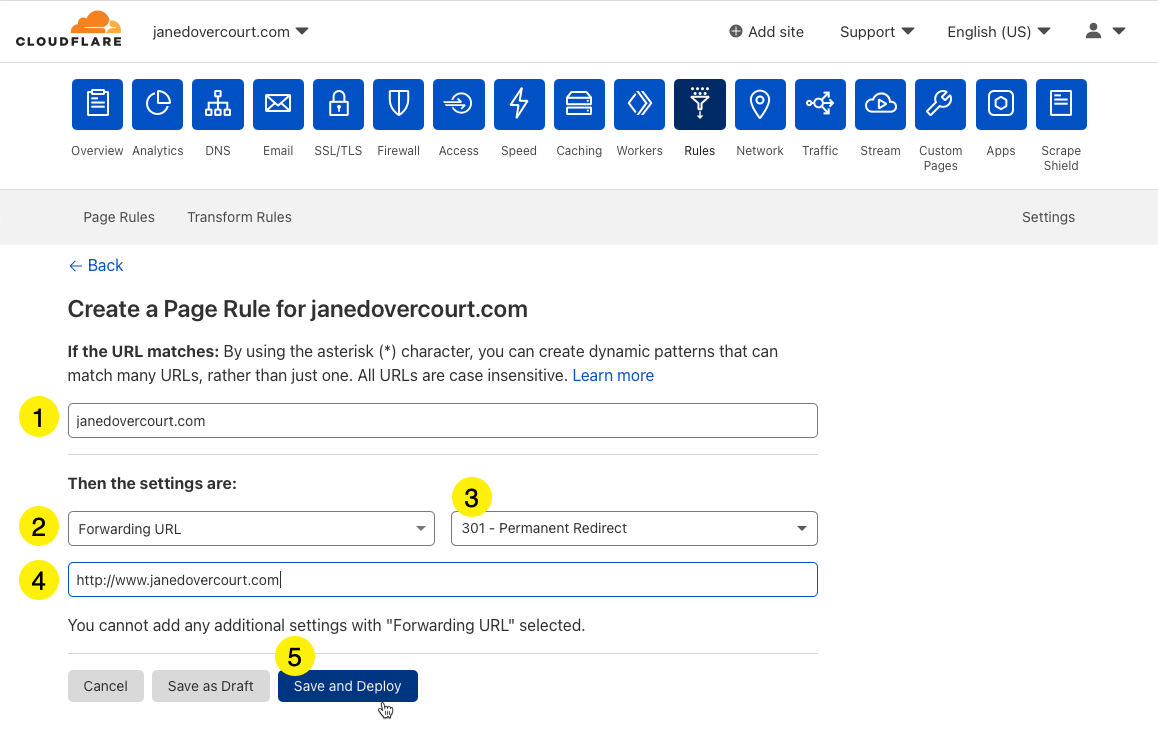Click the Scrape Shield label in navigation

(1061, 158)
